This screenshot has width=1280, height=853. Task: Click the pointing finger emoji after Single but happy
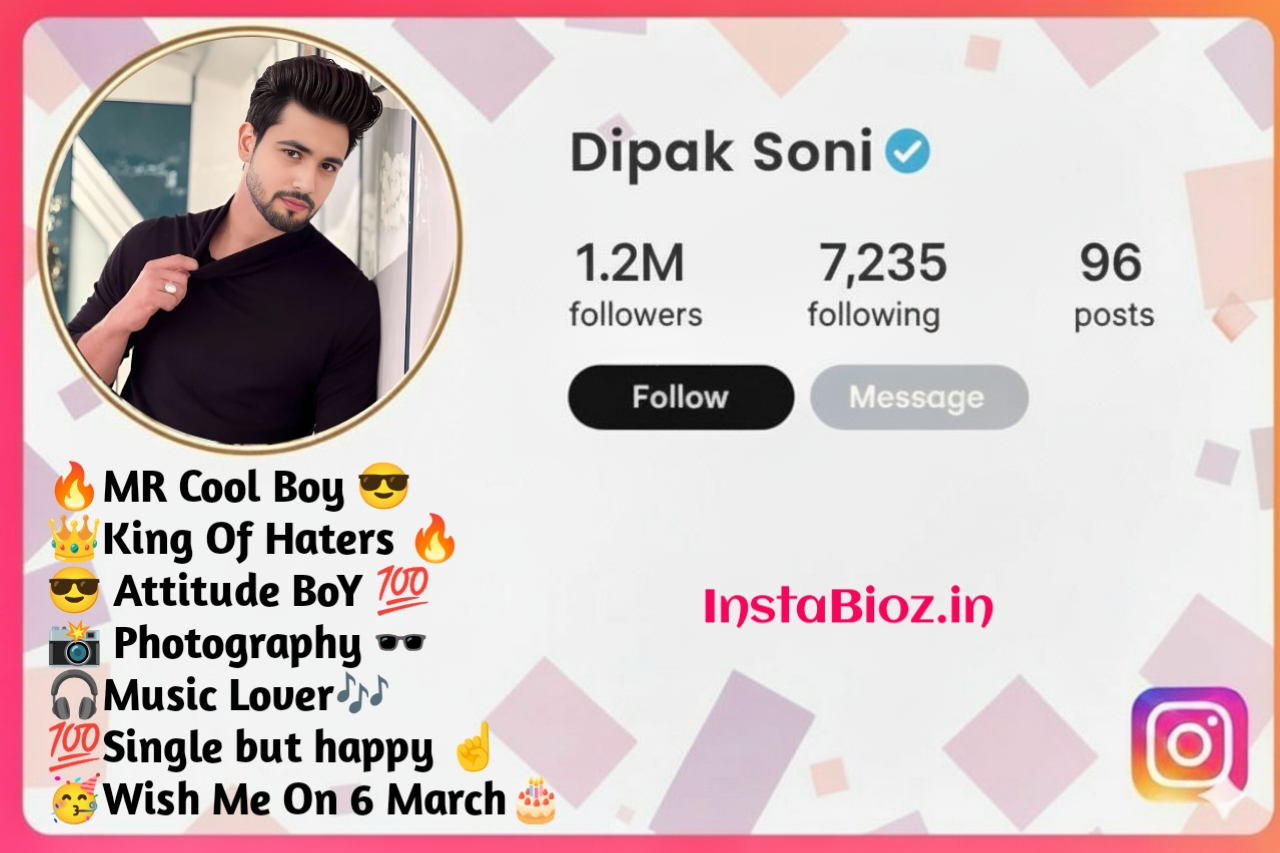472,746
